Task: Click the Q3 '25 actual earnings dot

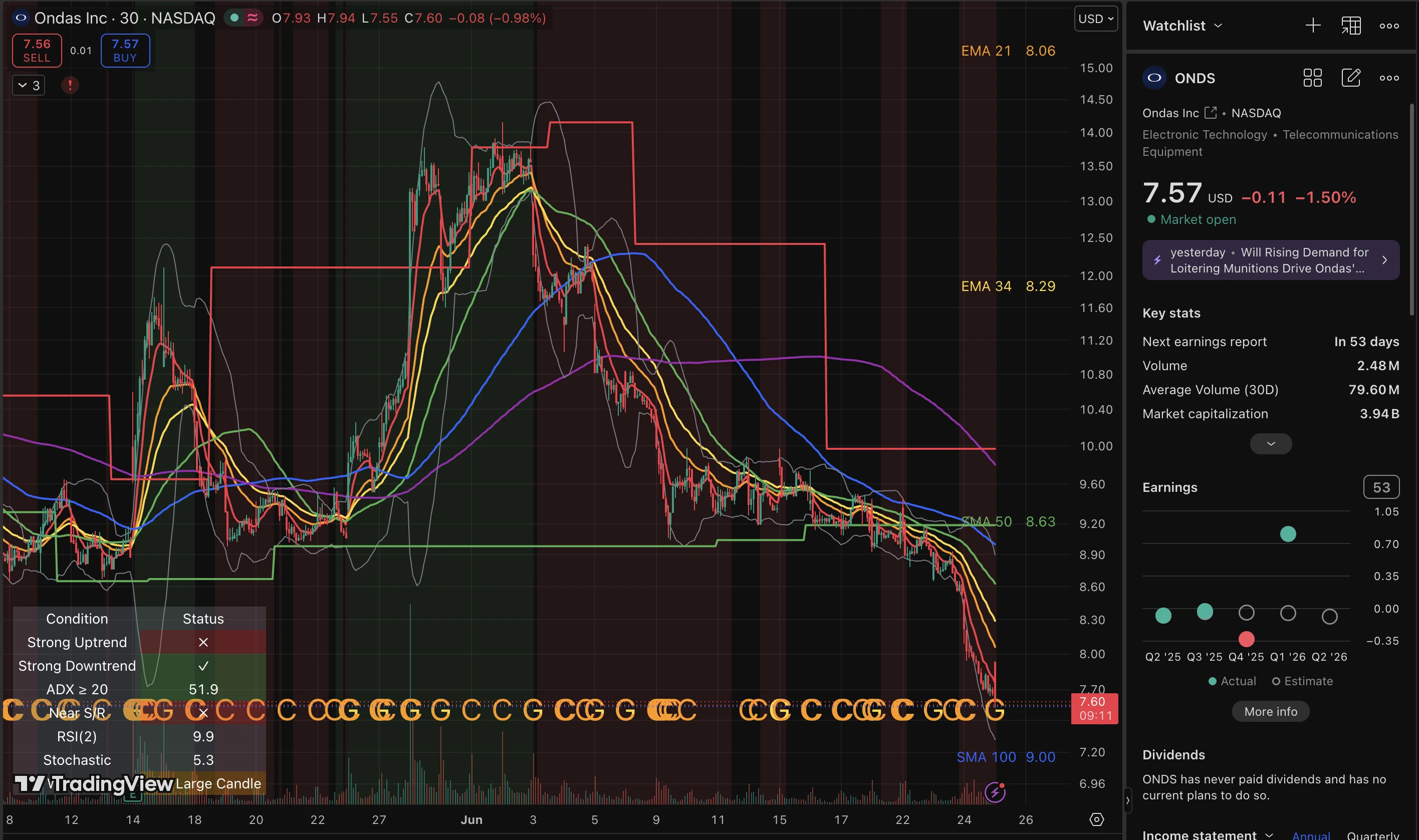Action: coord(1205,612)
